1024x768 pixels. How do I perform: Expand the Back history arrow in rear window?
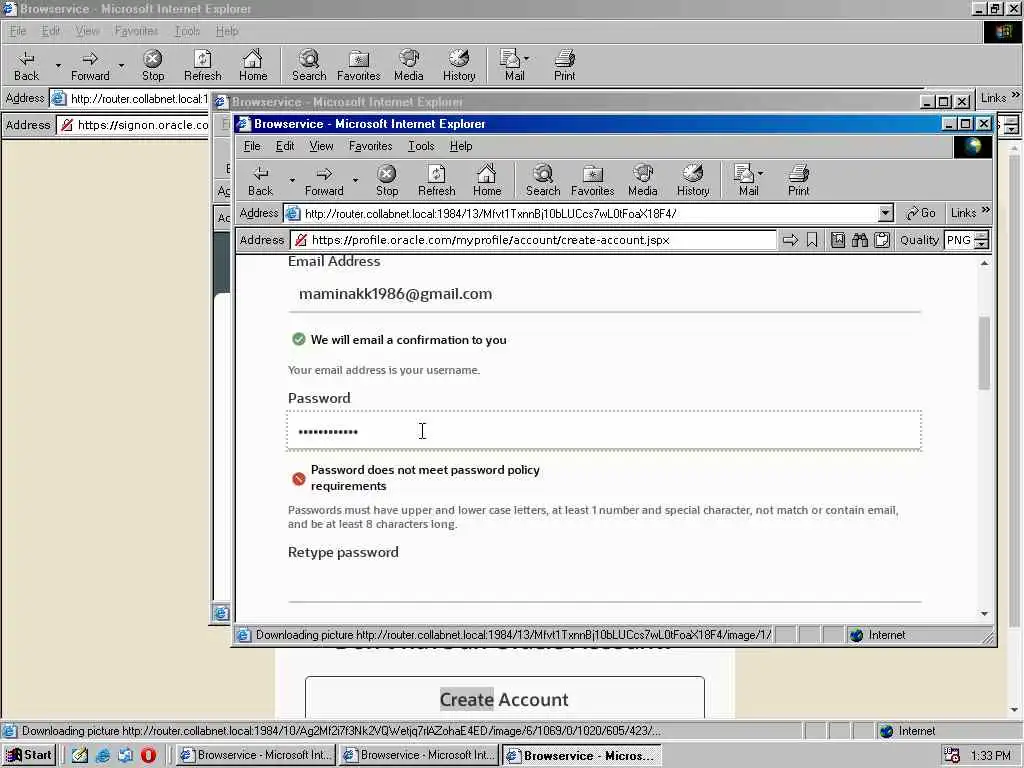pyautogui.click(x=58, y=65)
